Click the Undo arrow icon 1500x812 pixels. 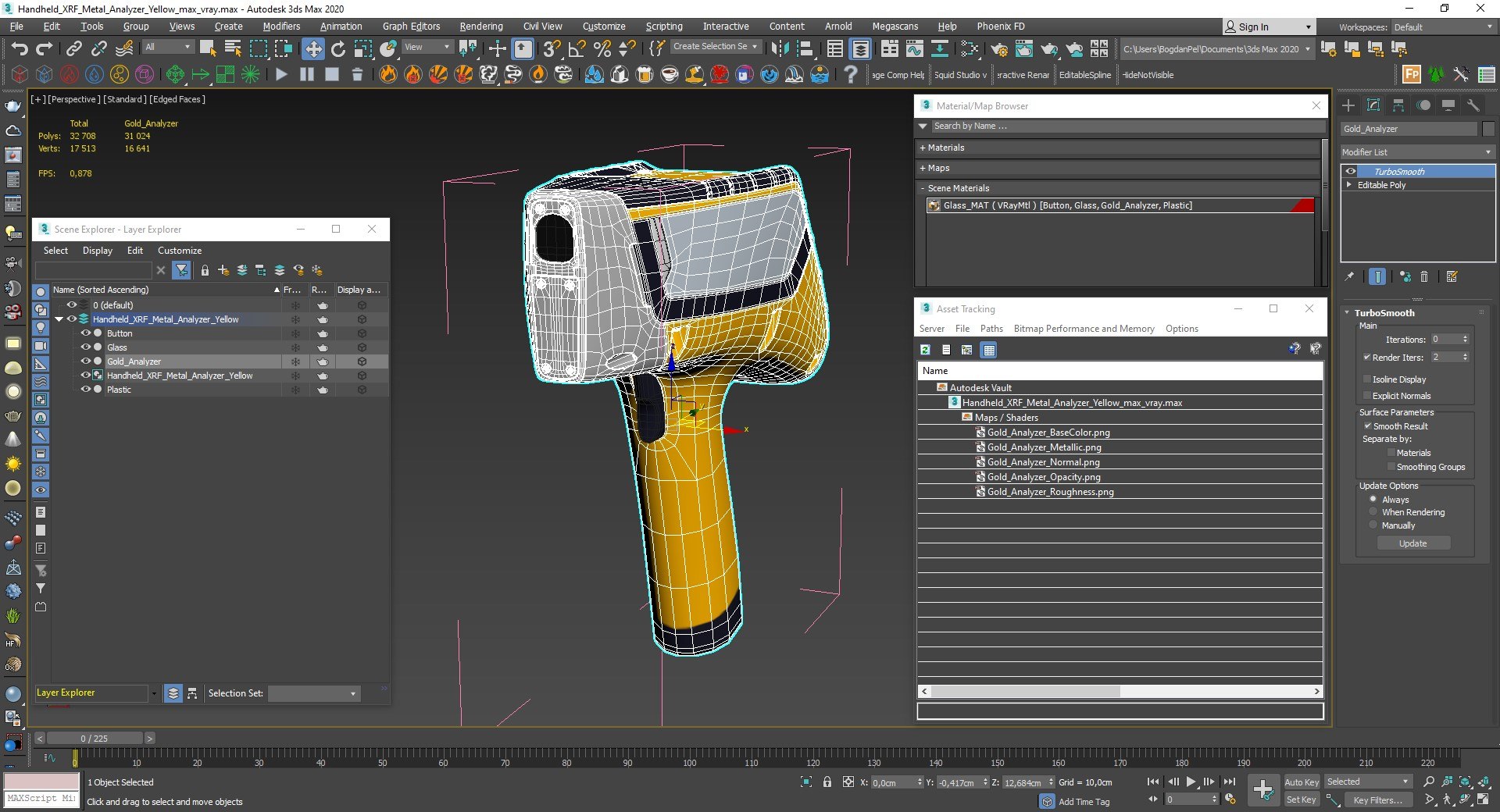click(x=19, y=49)
